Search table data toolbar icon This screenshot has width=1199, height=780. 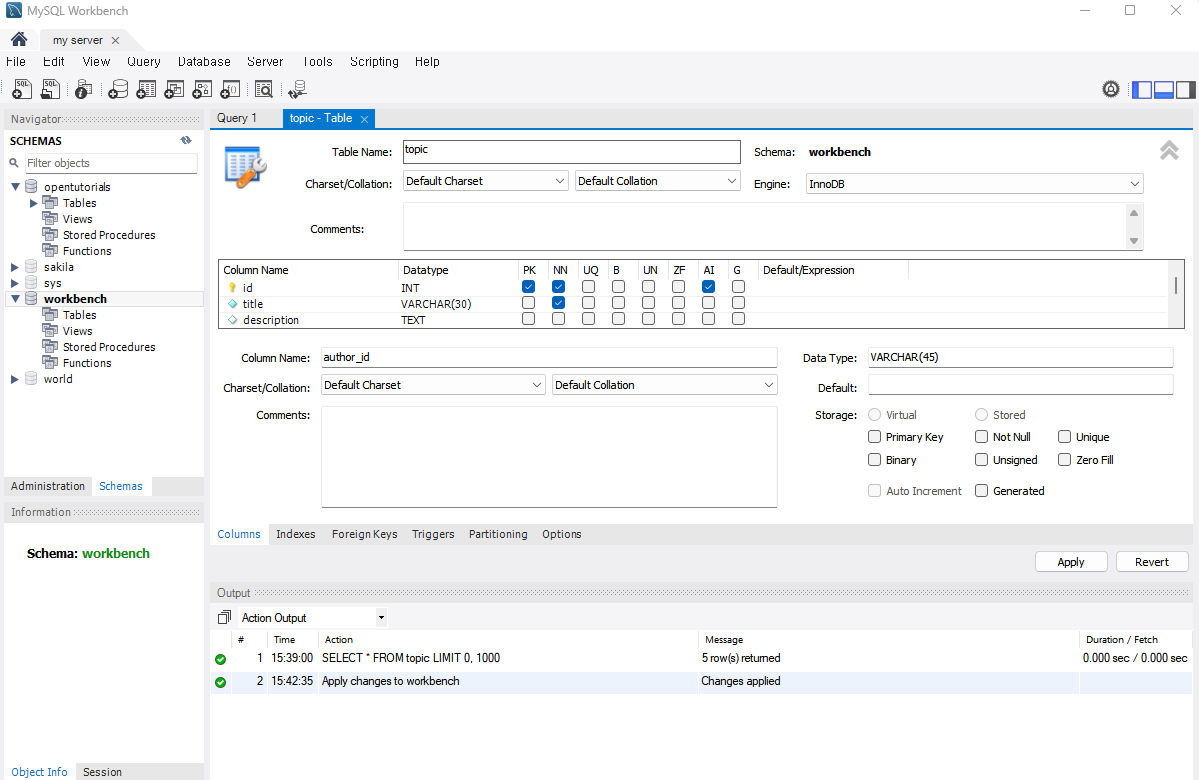point(264,89)
